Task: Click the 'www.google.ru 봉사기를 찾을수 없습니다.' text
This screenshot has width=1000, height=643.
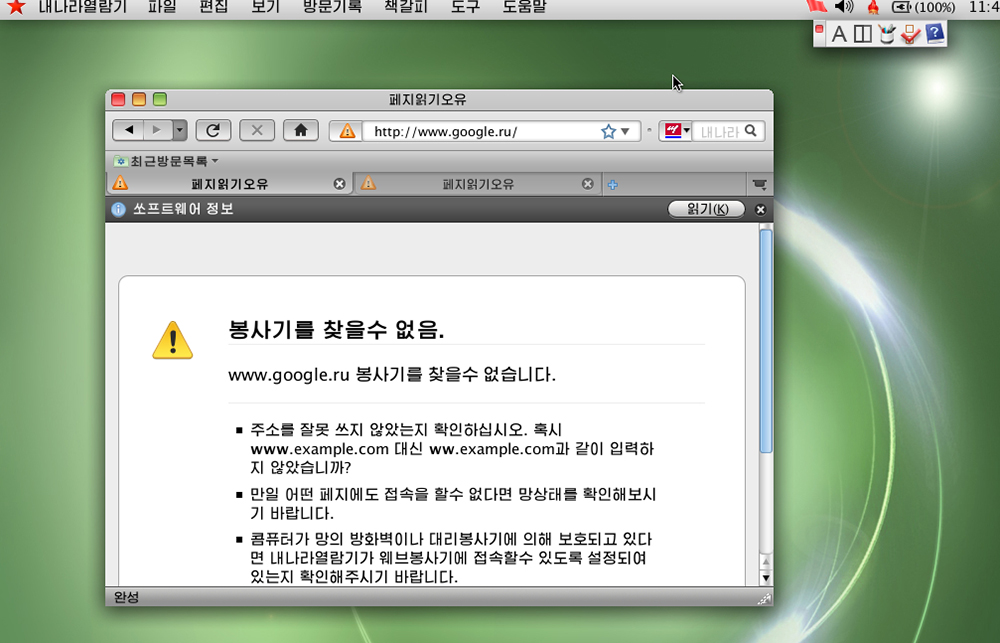Action: 392,374
